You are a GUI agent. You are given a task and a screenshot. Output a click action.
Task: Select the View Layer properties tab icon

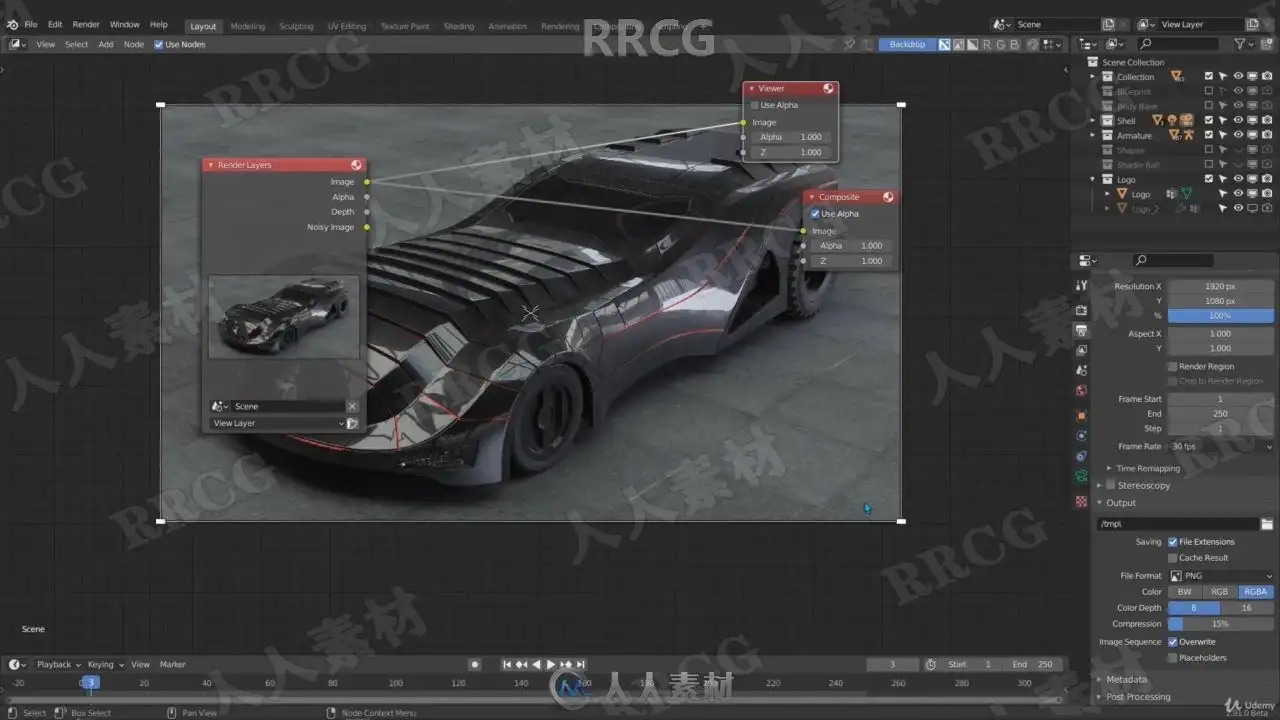point(1081,350)
